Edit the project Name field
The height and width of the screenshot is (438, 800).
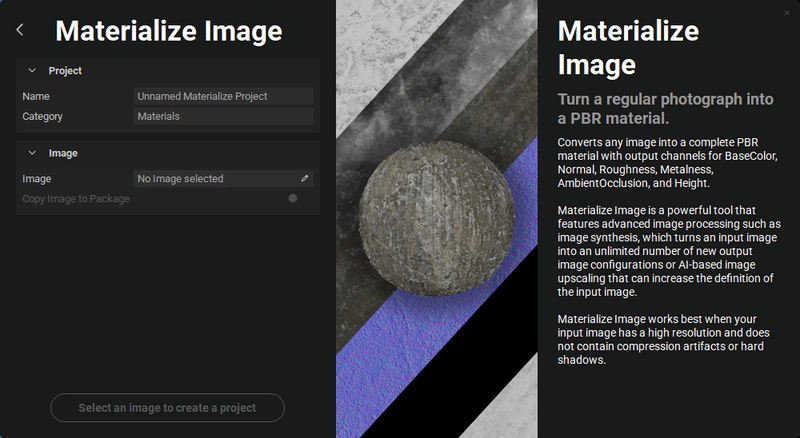point(223,96)
